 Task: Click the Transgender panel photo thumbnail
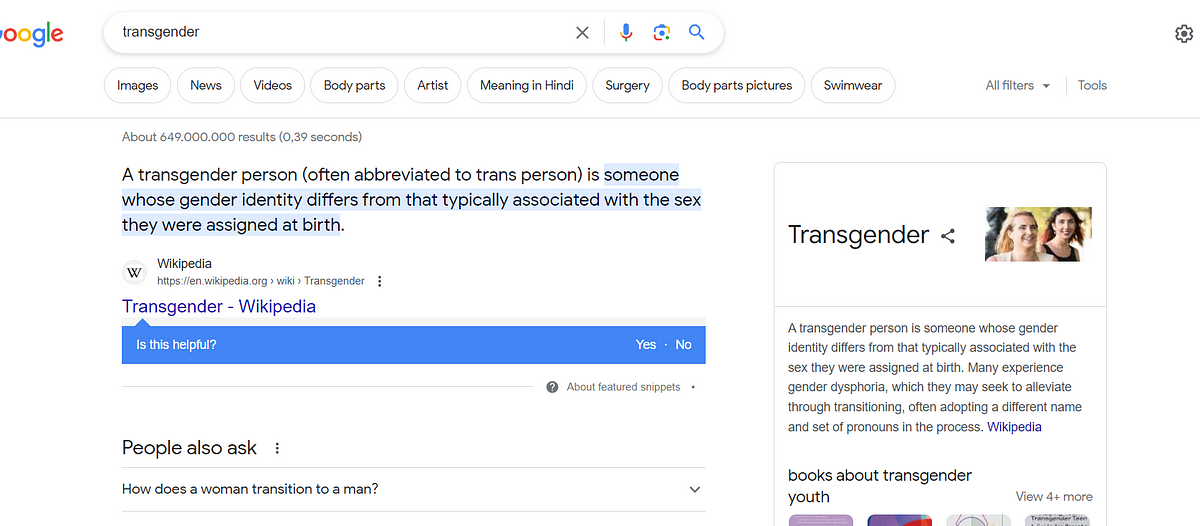coord(1038,234)
